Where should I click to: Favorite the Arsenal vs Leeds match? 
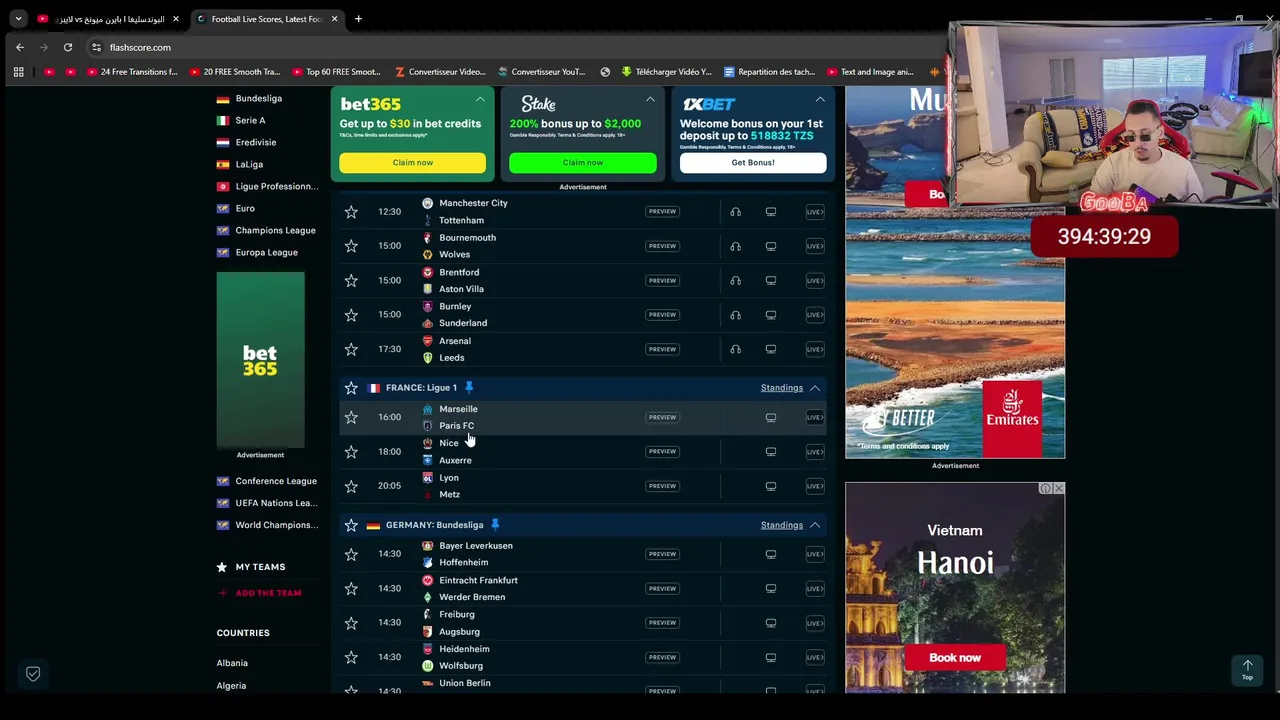pos(351,349)
